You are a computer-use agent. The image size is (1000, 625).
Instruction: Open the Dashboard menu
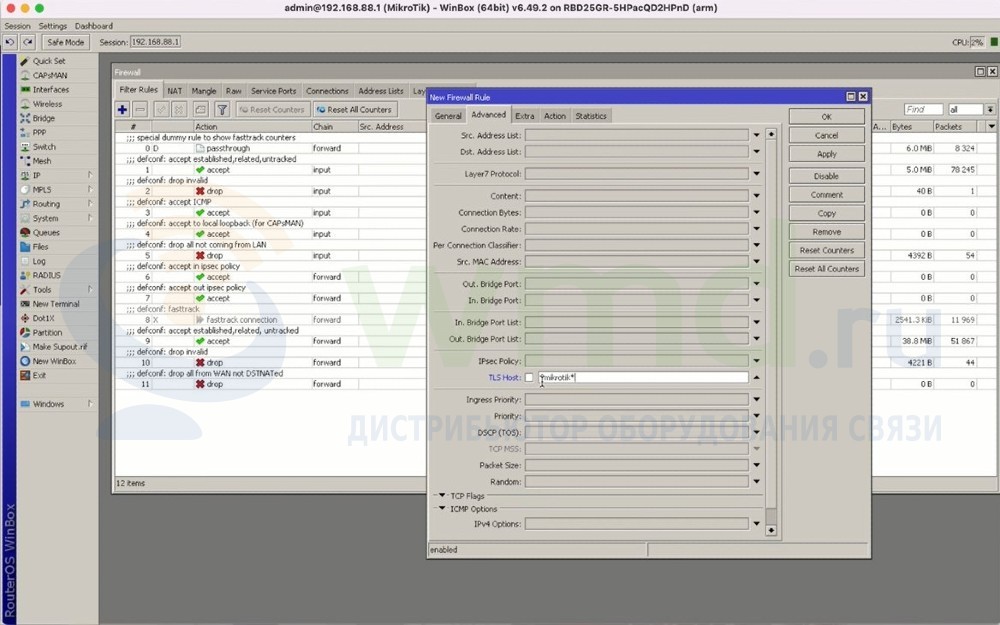[94, 26]
